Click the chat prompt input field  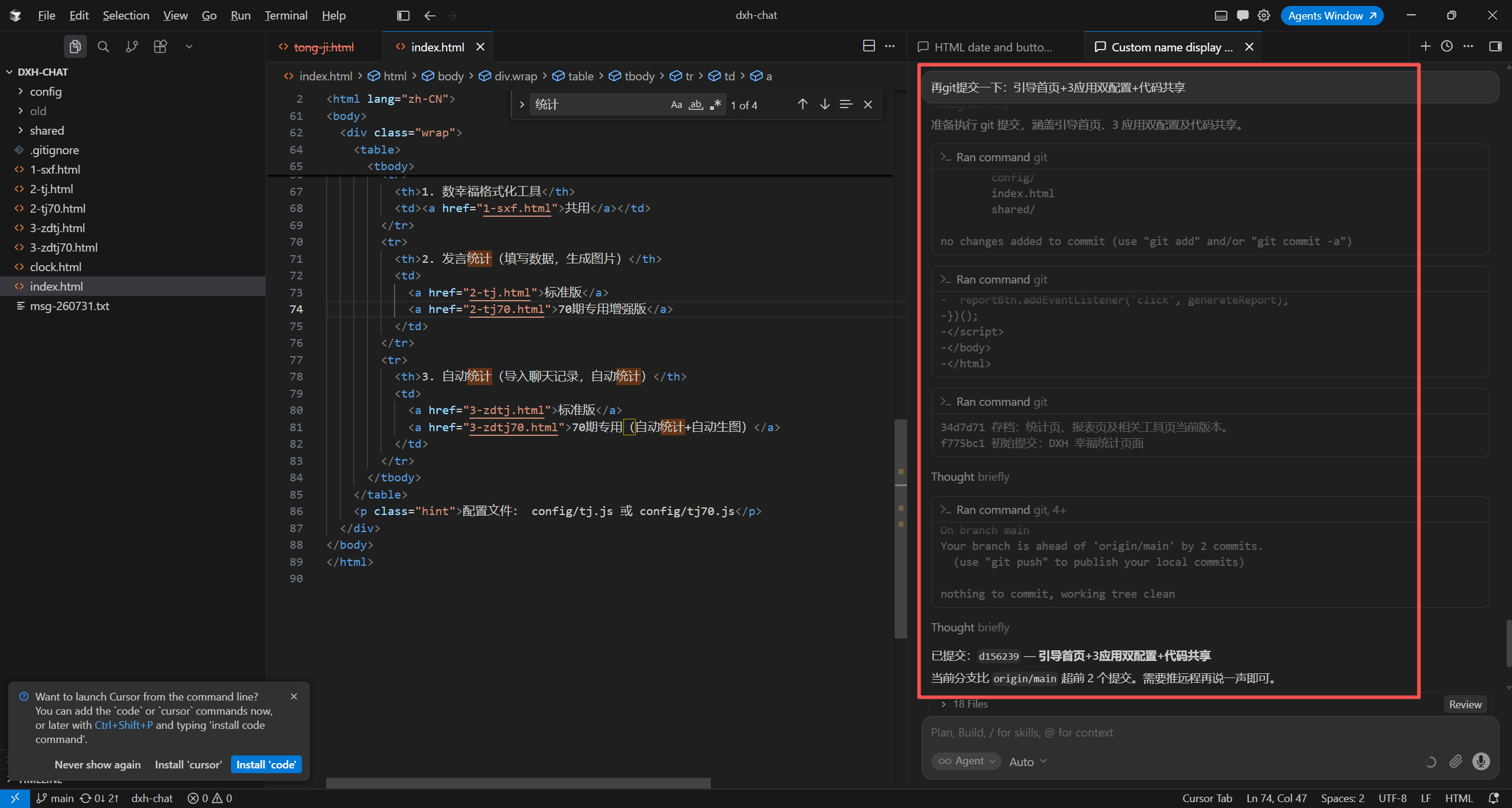(x=1209, y=732)
